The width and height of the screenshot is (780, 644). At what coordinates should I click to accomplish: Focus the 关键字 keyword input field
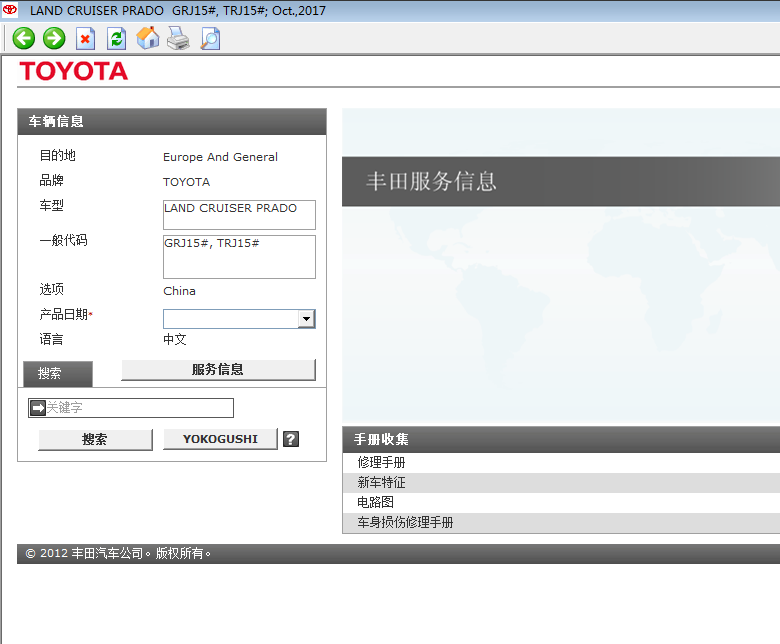[131, 408]
